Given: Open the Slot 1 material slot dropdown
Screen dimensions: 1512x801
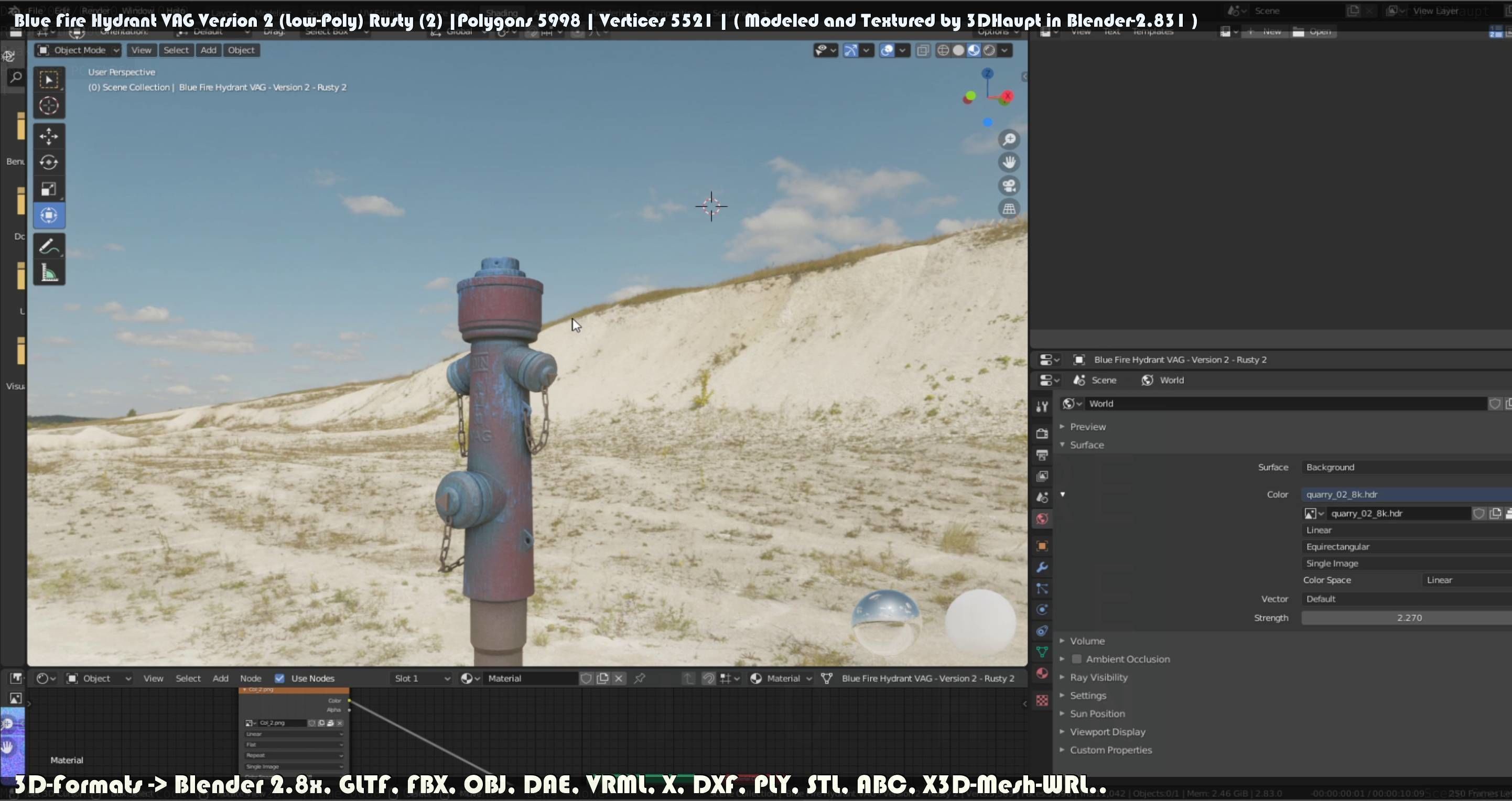Looking at the screenshot, I should point(420,678).
